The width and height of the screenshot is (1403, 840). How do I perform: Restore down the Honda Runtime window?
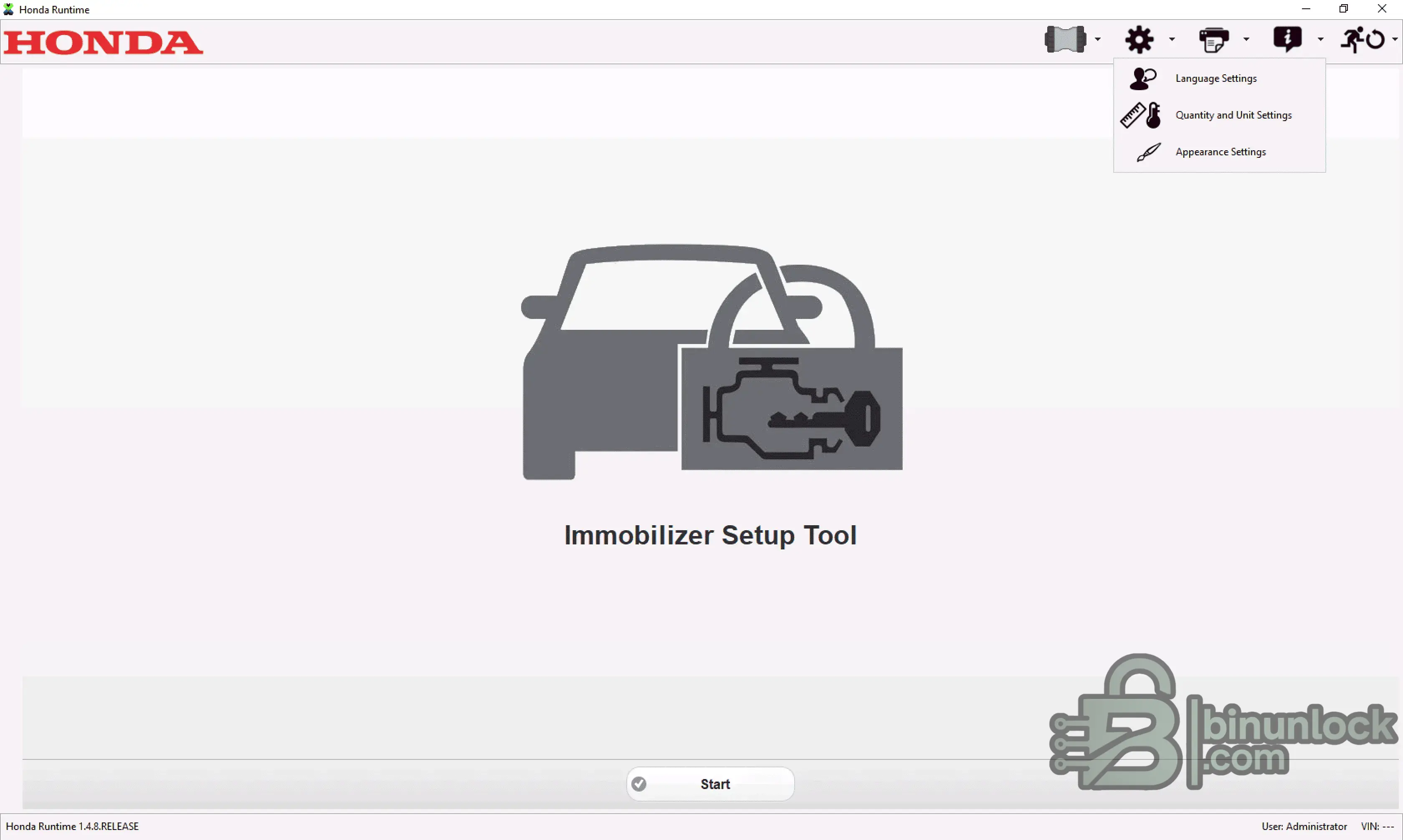click(x=1344, y=9)
